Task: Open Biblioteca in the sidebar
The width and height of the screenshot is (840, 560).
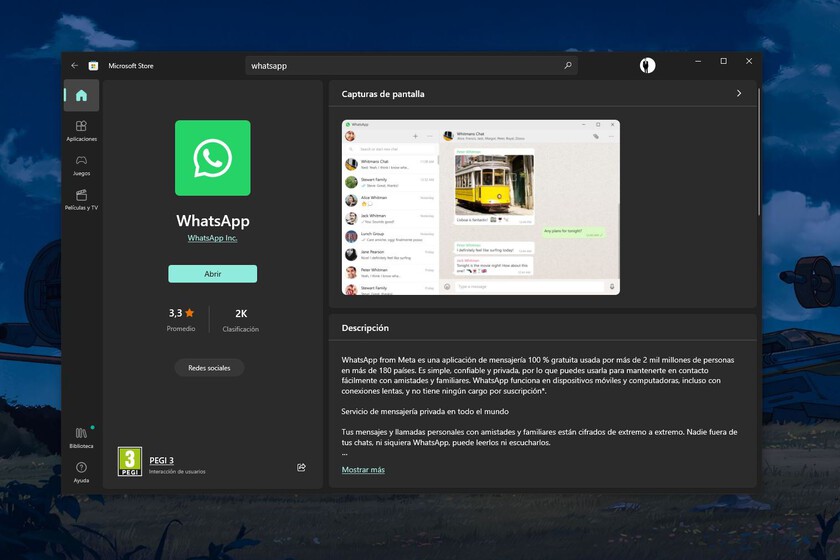Action: click(81, 438)
